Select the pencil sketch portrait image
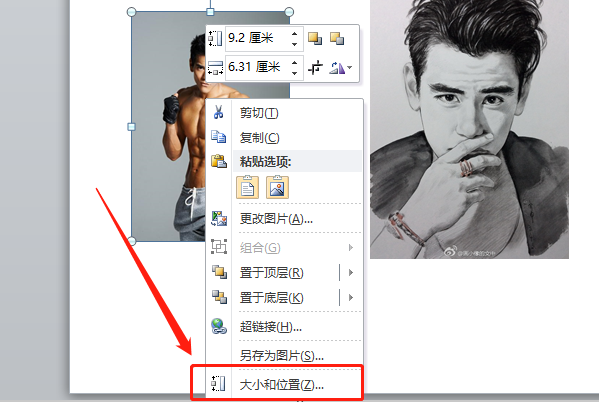599x402 pixels. pos(469,129)
